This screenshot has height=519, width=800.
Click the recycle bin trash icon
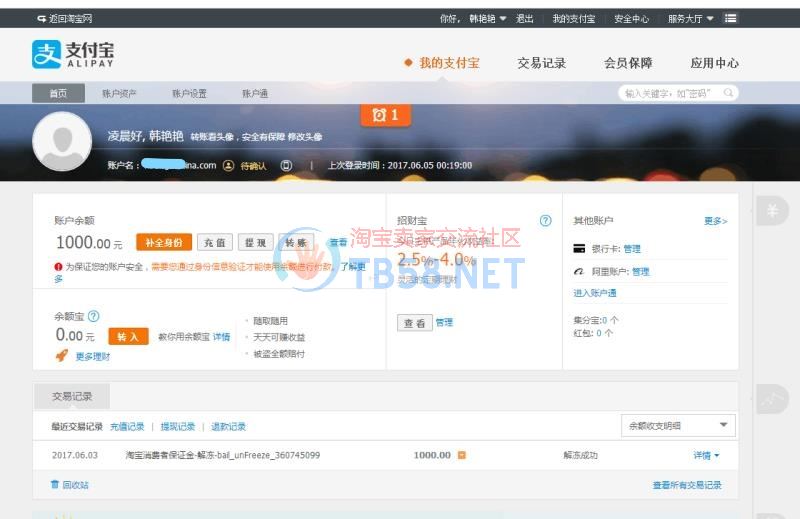[55, 484]
